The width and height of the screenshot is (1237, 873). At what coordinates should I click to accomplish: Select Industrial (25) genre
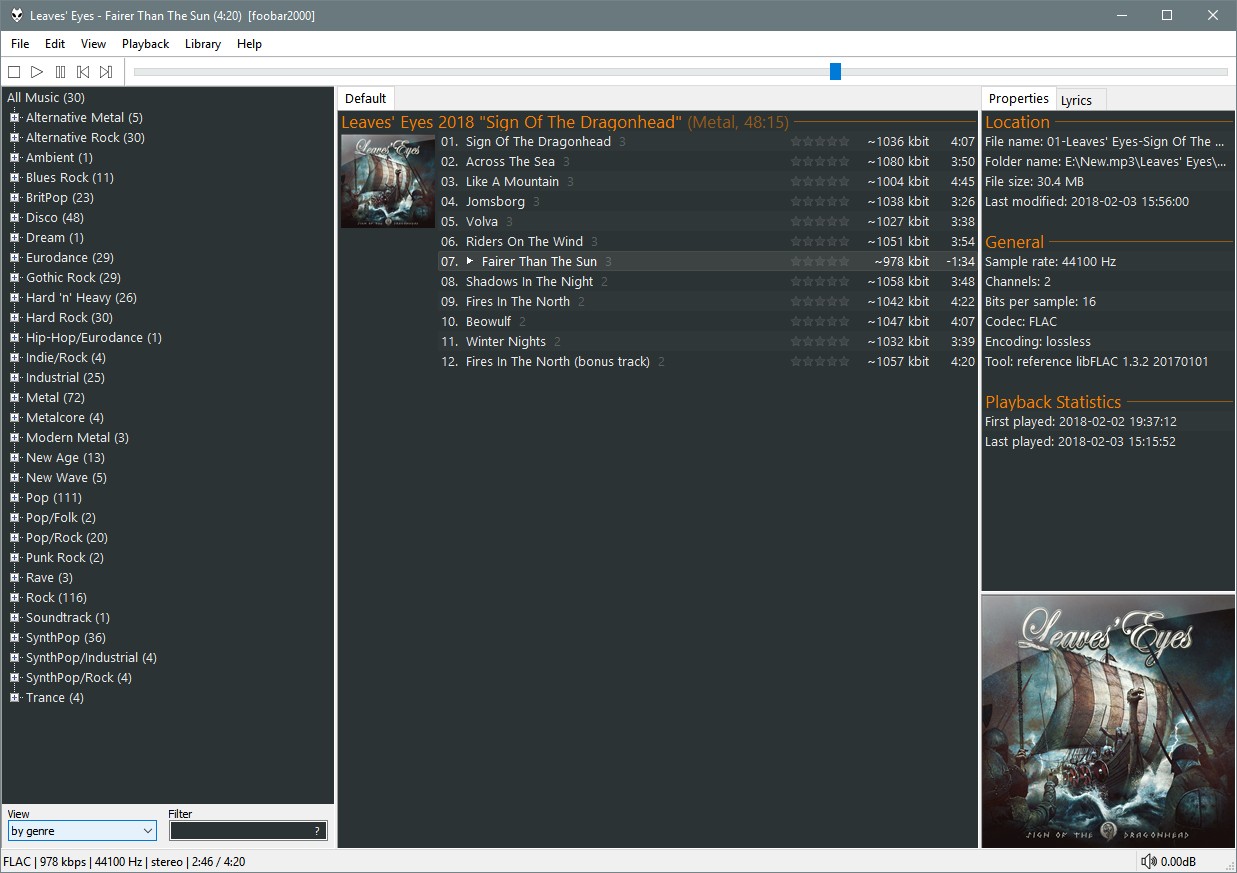point(65,378)
